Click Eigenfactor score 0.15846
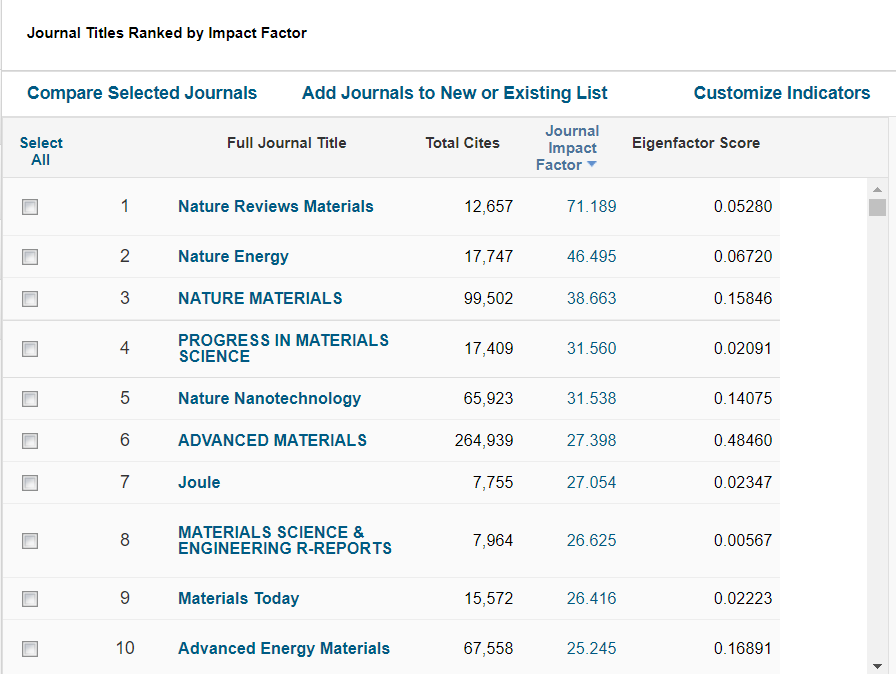Viewport: 896px width, 674px height. pos(743,298)
